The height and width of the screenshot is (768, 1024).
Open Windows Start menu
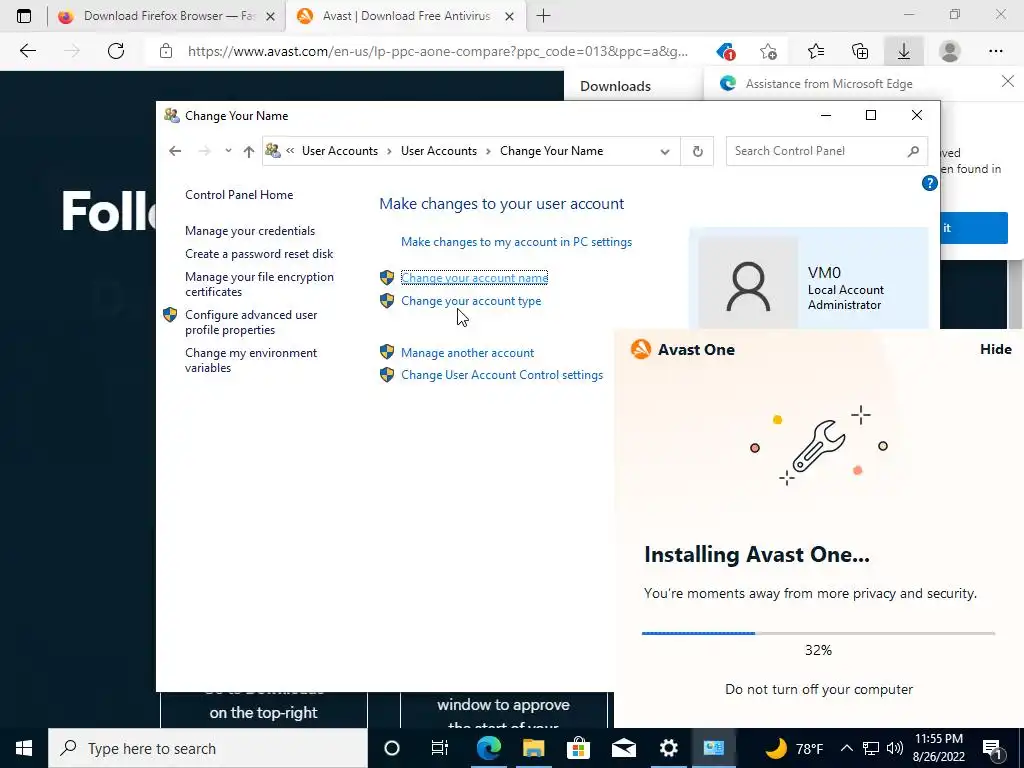24,748
